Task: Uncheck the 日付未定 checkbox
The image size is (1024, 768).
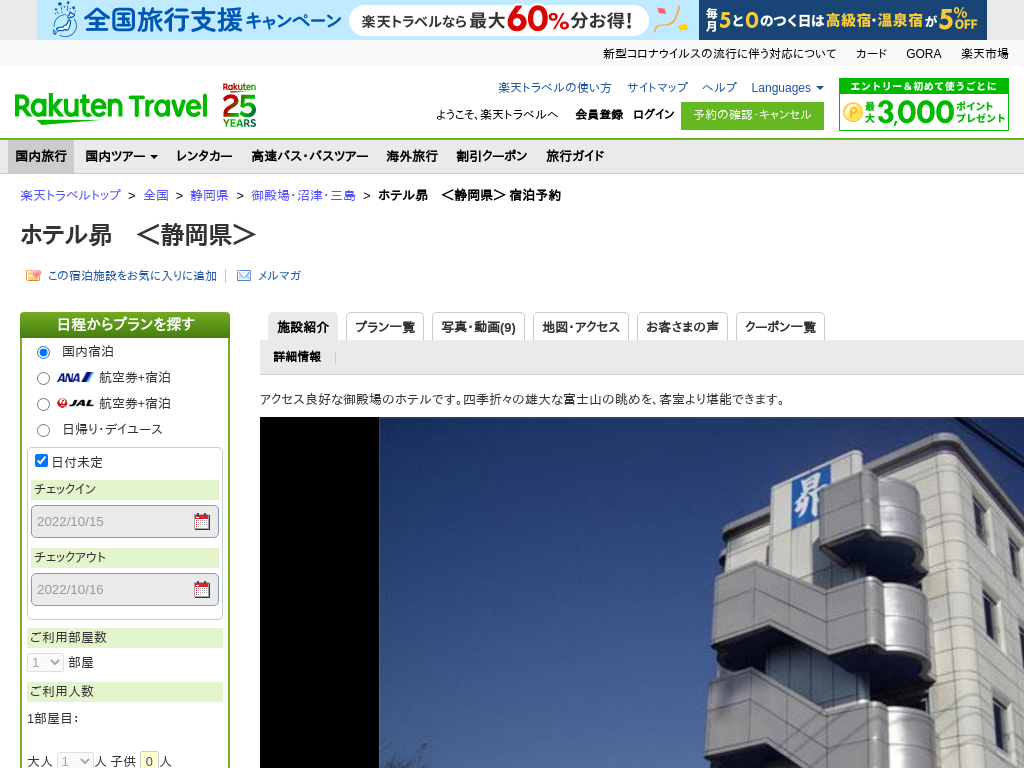Action: tap(41, 460)
